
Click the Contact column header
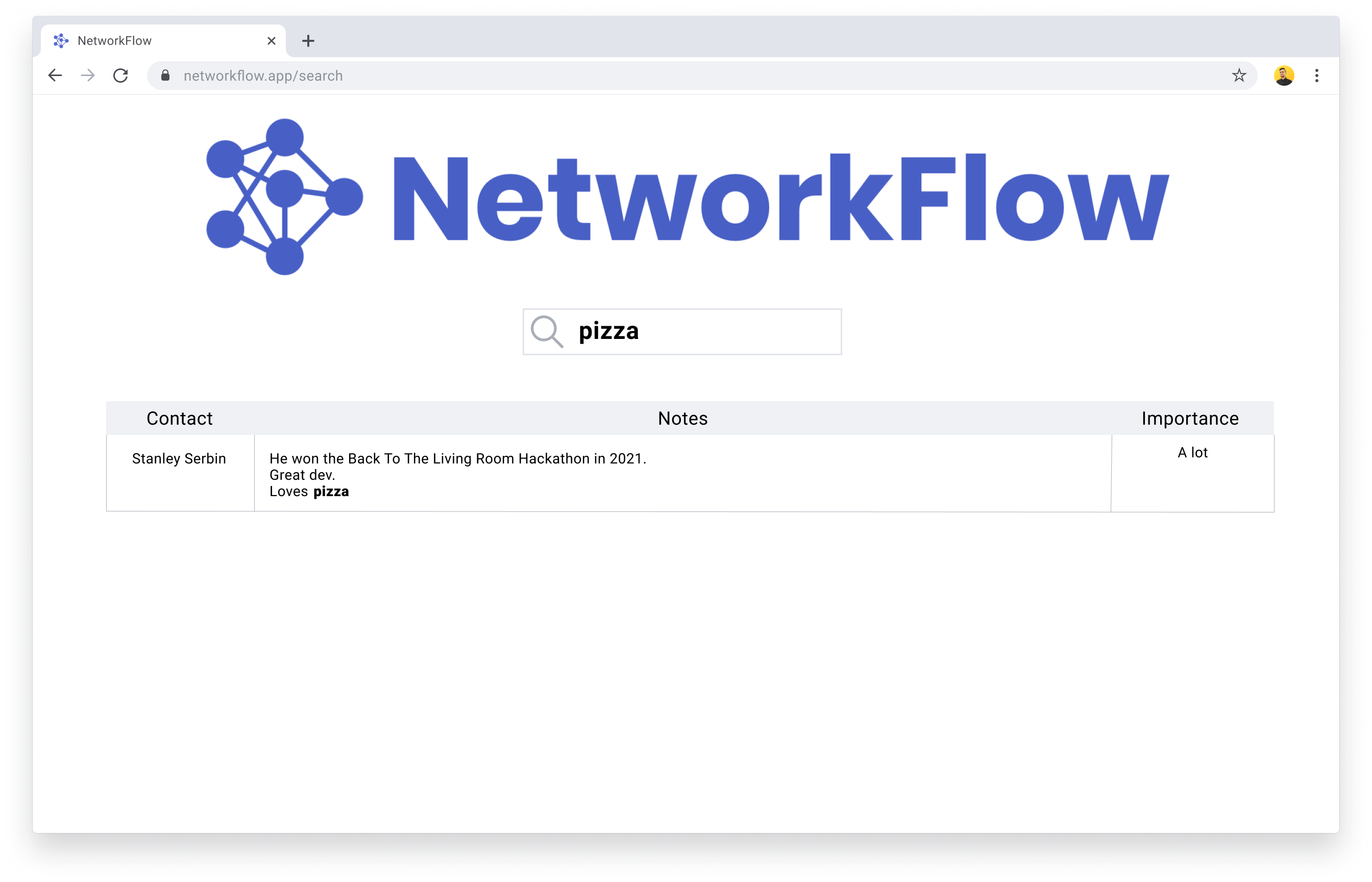[x=179, y=418]
